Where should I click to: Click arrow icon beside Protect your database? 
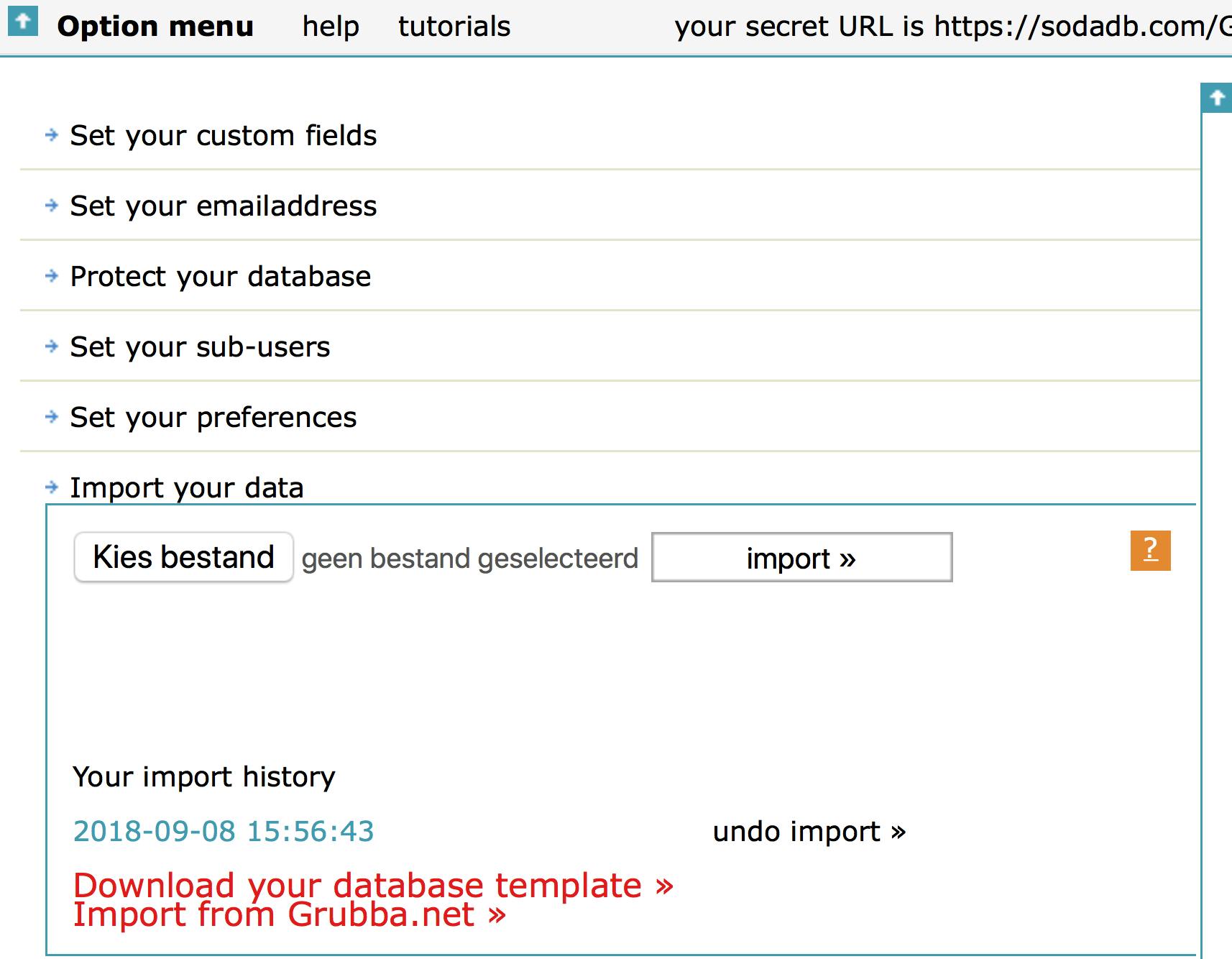pyautogui.click(x=52, y=276)
